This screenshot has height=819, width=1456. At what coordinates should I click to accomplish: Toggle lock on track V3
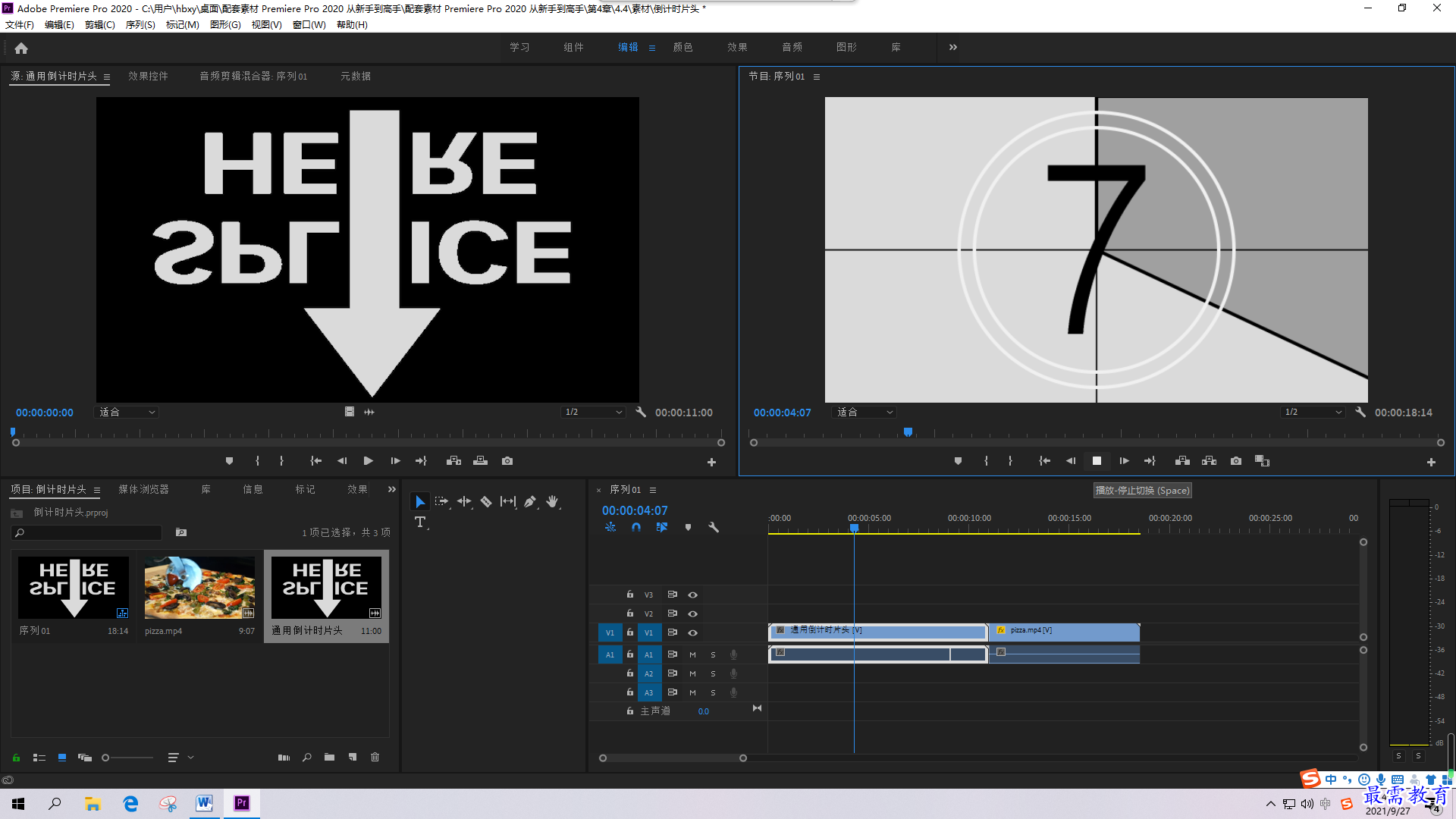point(629,595)
